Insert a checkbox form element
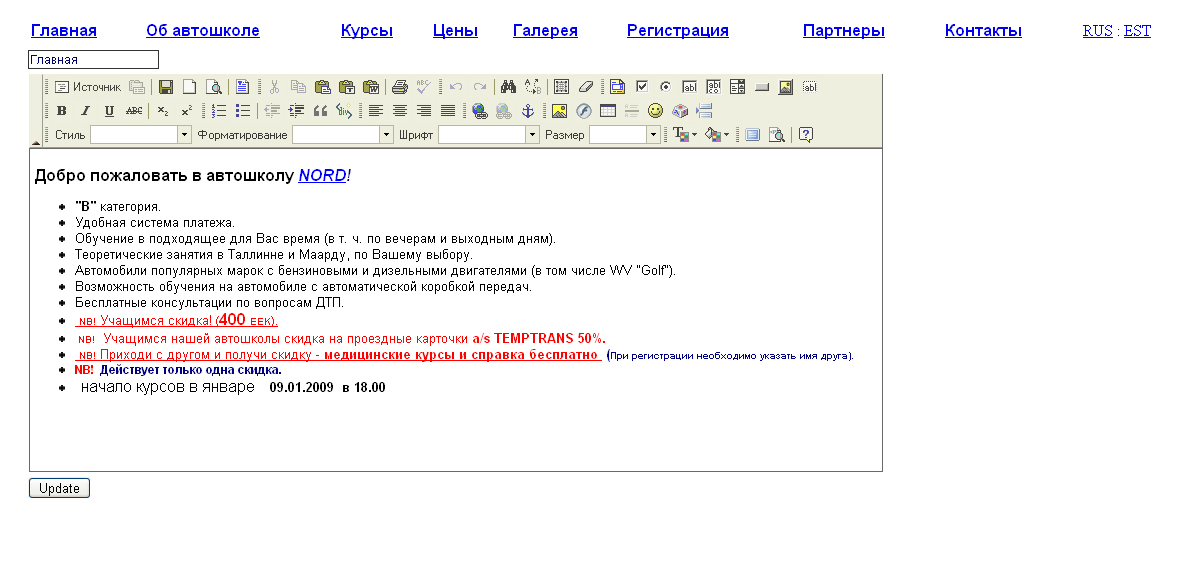This screenshot has height=562, width=1198. 642,87
